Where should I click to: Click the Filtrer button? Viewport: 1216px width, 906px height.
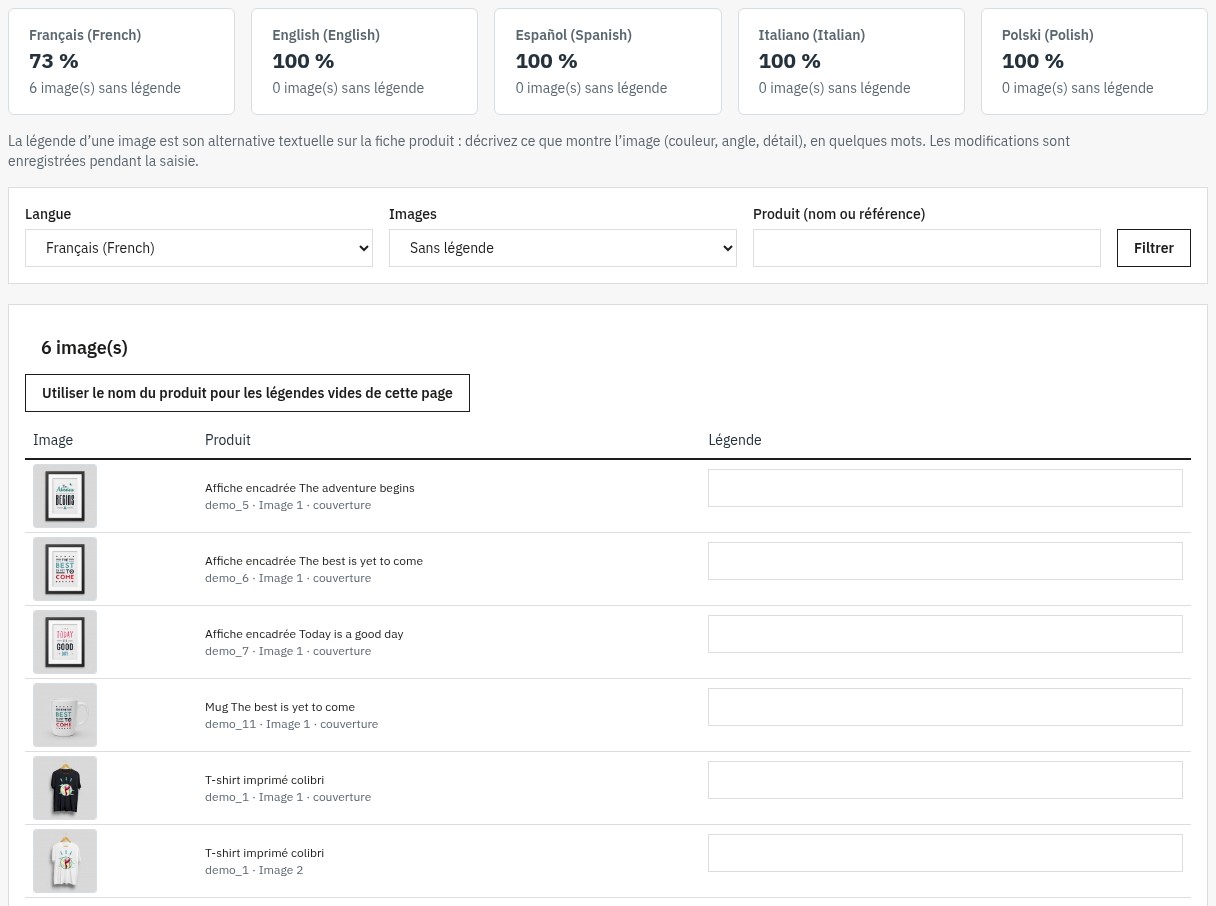tap(1154, 248)
